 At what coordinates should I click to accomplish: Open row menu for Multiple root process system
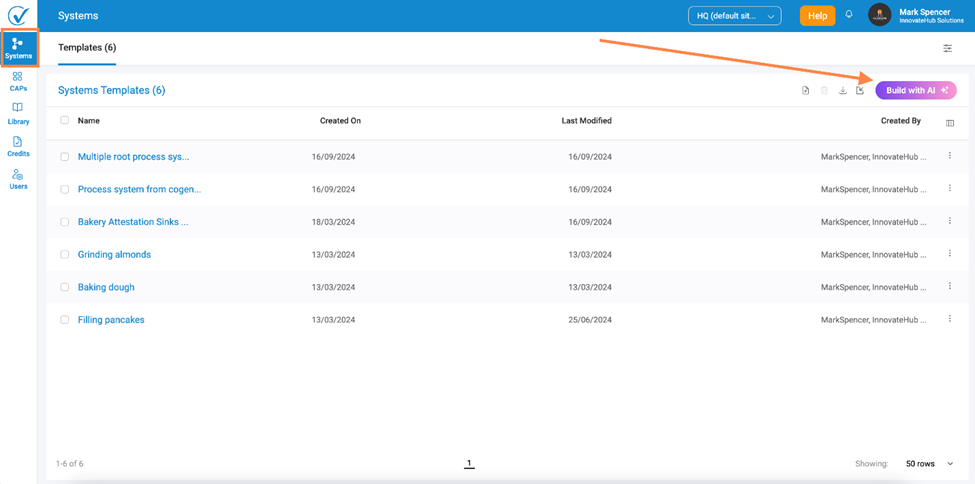(950, 156)
